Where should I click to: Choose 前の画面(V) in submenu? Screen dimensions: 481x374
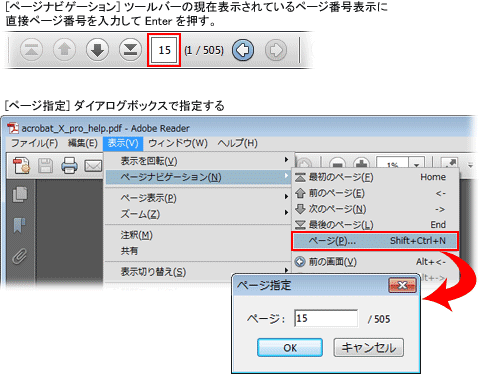tap(375, 262)
